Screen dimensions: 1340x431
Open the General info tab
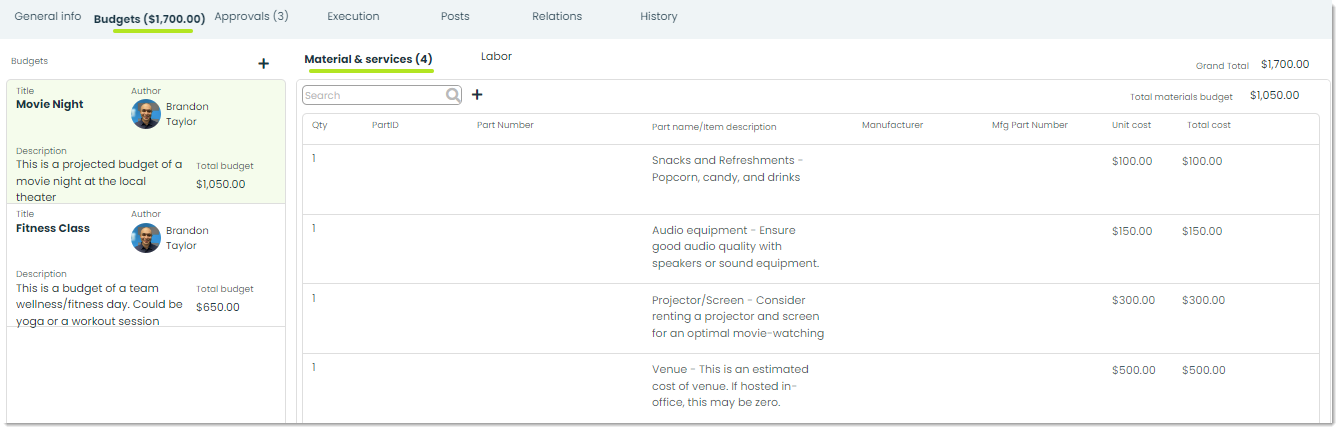click(x=48, y=16)
